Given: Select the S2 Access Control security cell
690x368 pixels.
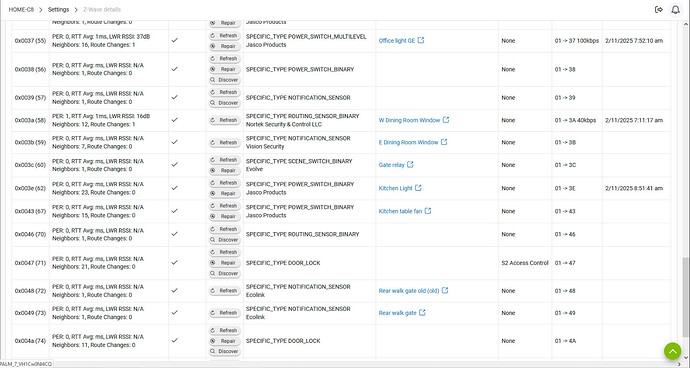Looking at the screenshot, I should click(525, 263).
